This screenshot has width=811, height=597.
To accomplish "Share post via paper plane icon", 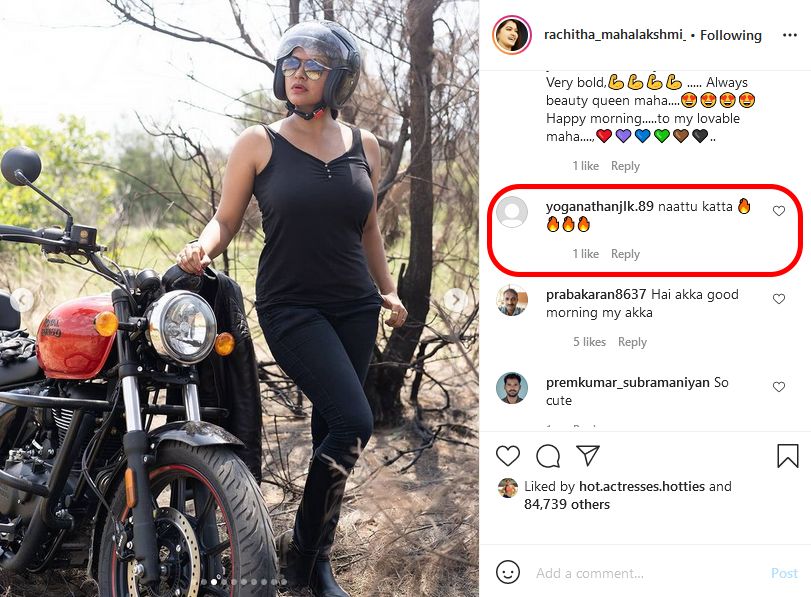I will point(588,457).
